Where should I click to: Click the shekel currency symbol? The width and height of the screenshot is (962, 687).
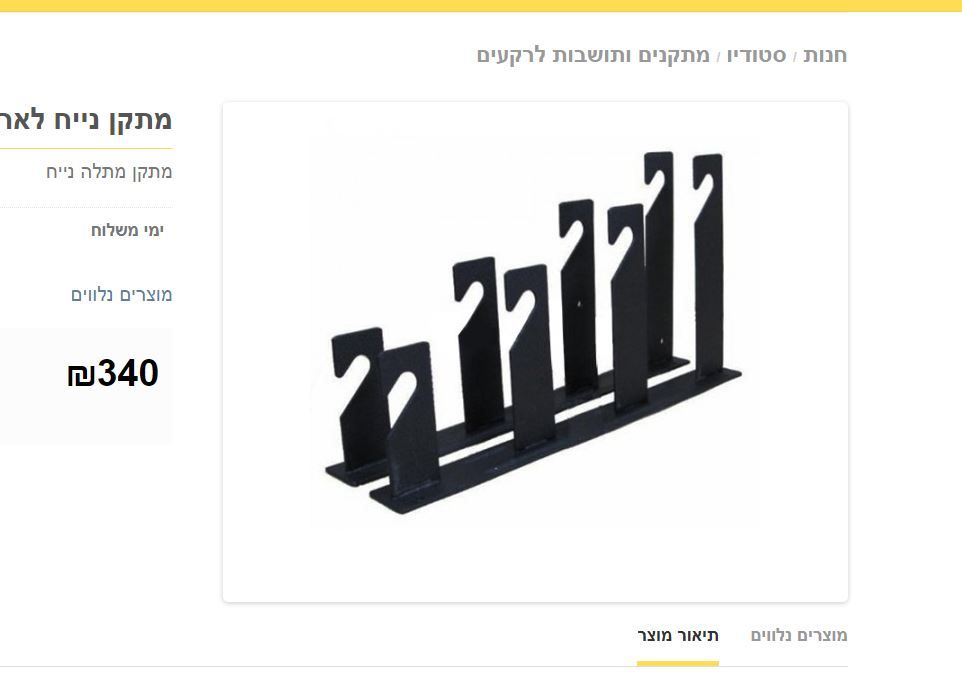[81, 376]
